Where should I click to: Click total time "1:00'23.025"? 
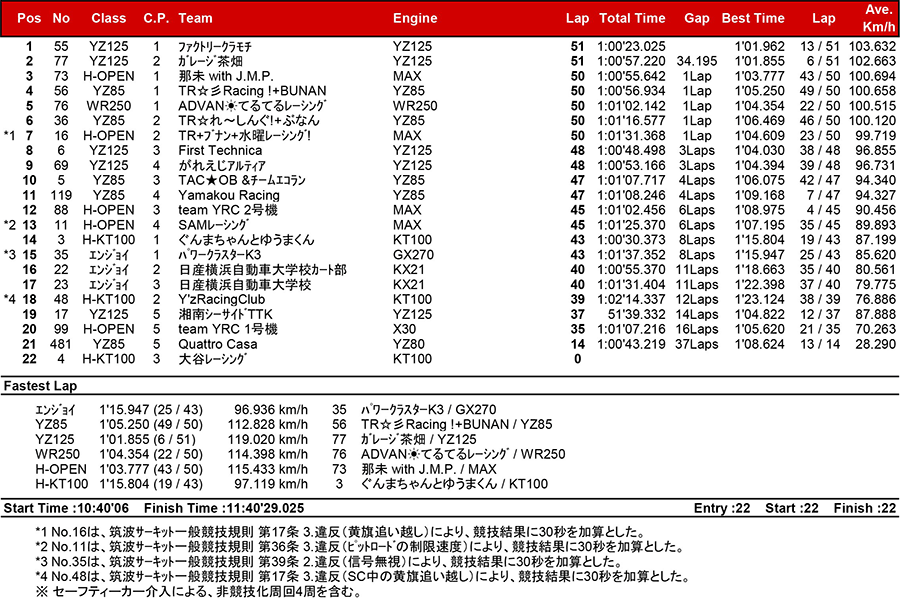631,47
